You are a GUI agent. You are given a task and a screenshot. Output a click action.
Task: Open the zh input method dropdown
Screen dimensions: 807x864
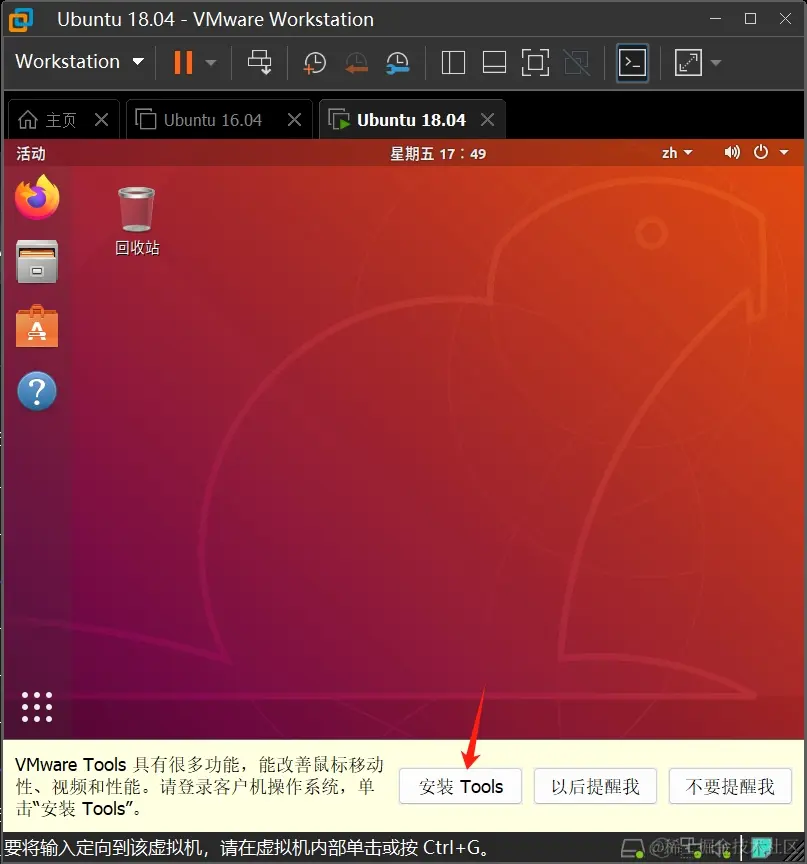point(677,153)
